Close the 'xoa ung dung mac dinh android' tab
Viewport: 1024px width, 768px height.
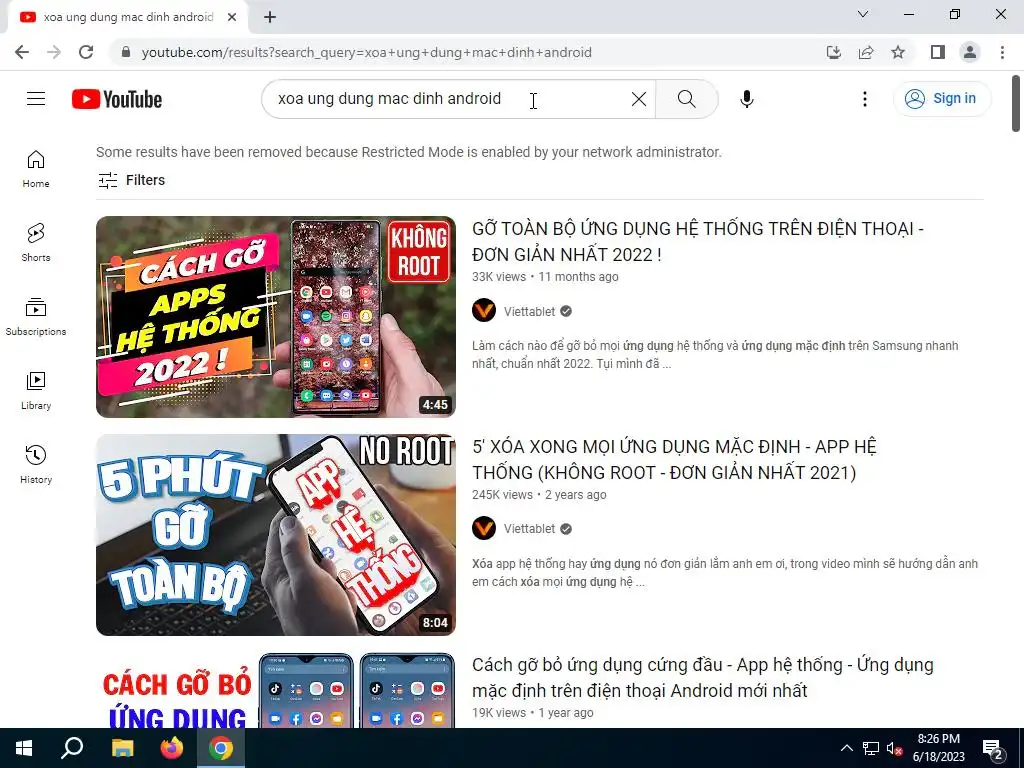pyautogui.click(x=232, y=18)
